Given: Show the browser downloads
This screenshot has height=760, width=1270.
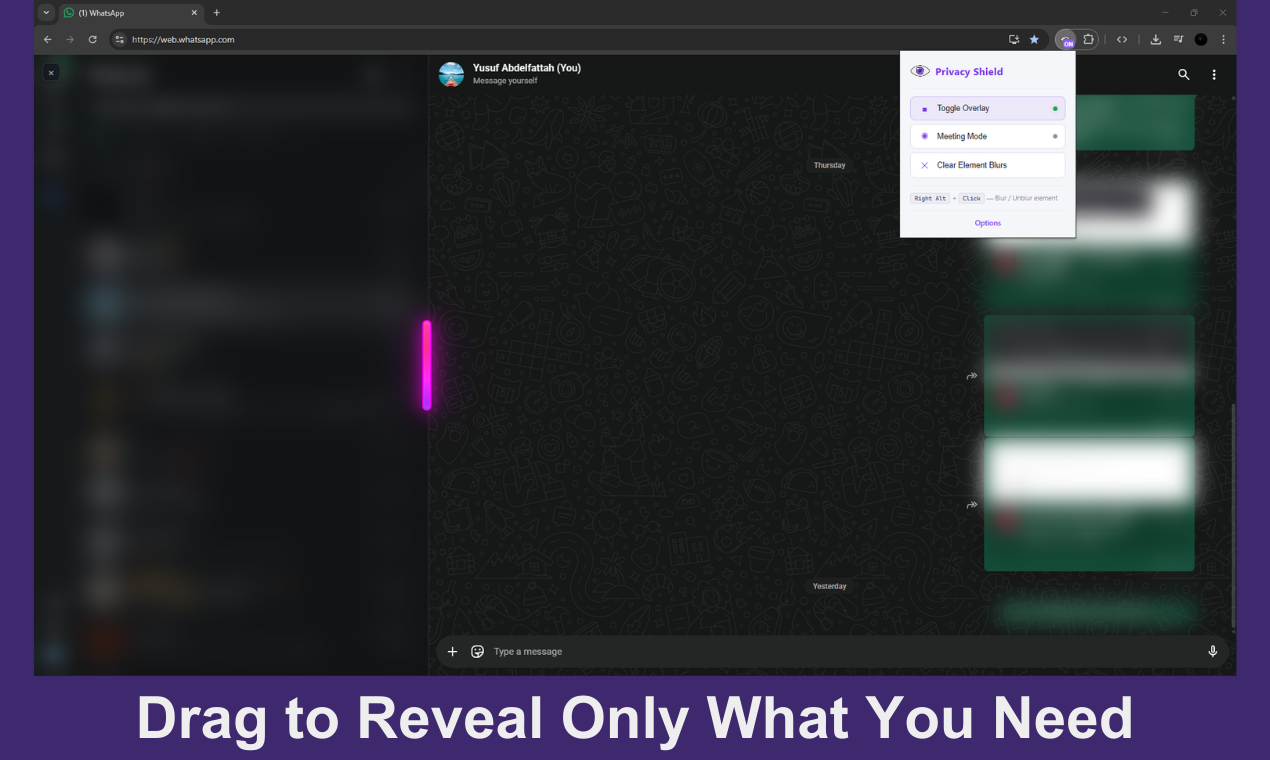Looking at the screenshot, I should 1156,39.
